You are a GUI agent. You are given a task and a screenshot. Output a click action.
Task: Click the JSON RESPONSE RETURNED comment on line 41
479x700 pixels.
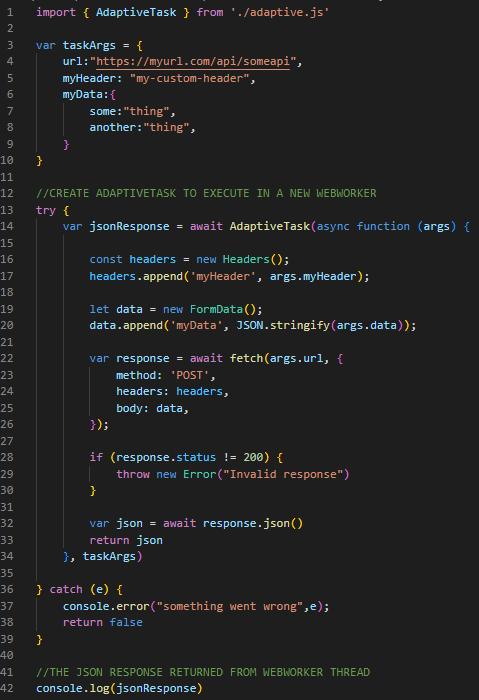[203, 672]
